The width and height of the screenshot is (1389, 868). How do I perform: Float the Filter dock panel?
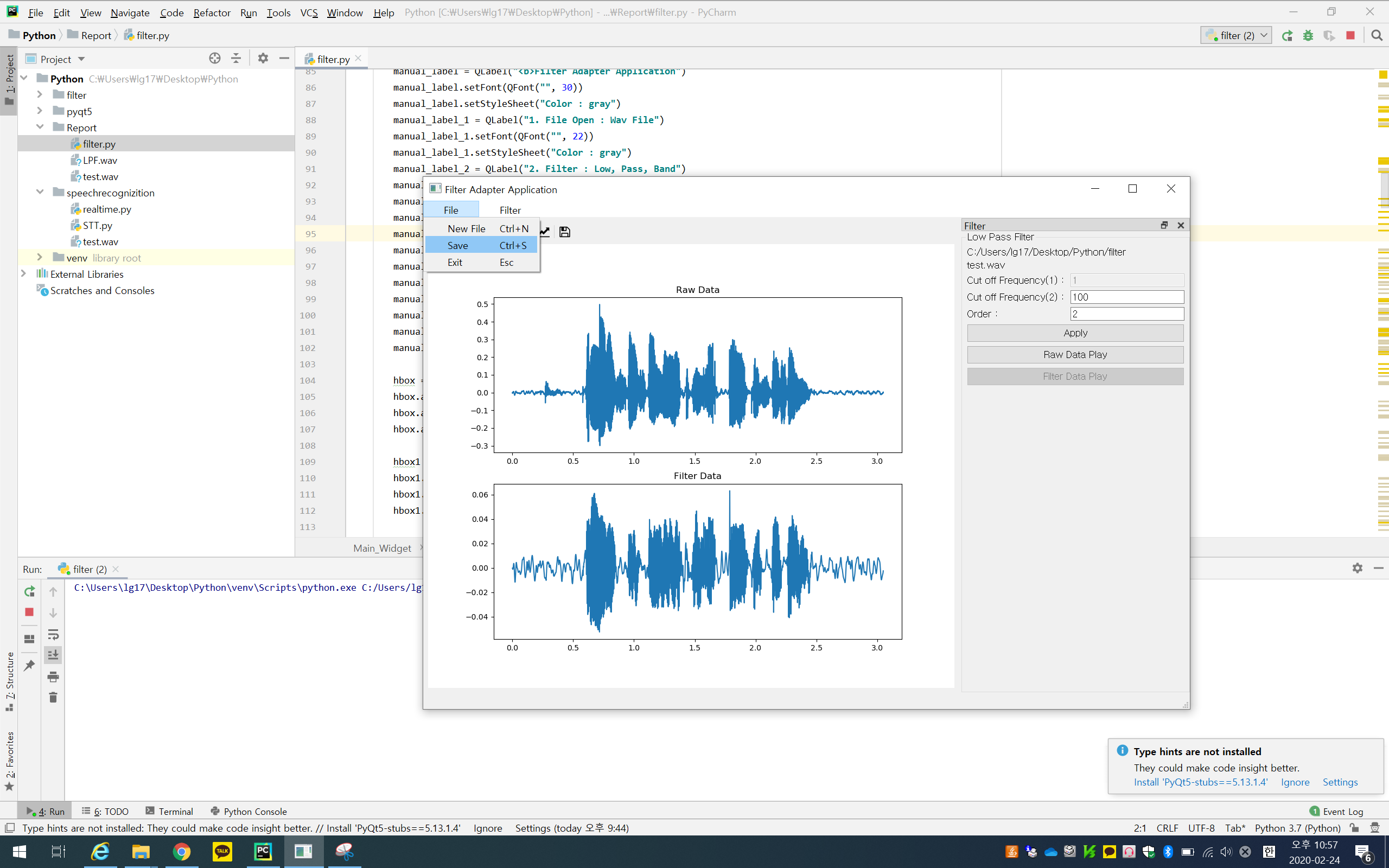(1163, 225)
